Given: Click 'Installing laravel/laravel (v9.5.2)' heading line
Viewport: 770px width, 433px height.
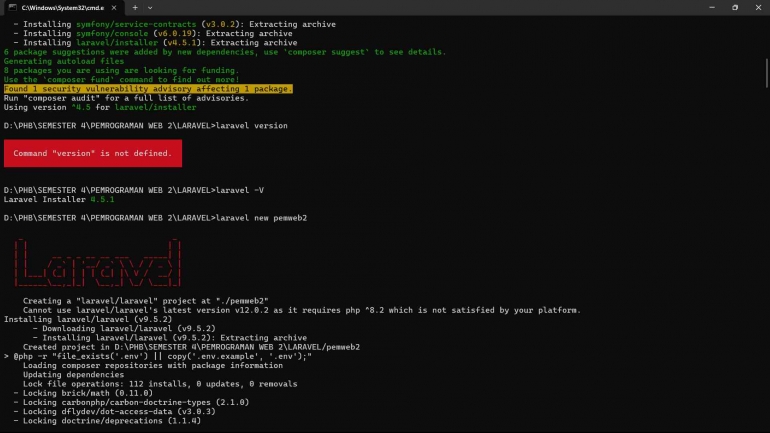Looking at the screenshot, I should [88, 319].
